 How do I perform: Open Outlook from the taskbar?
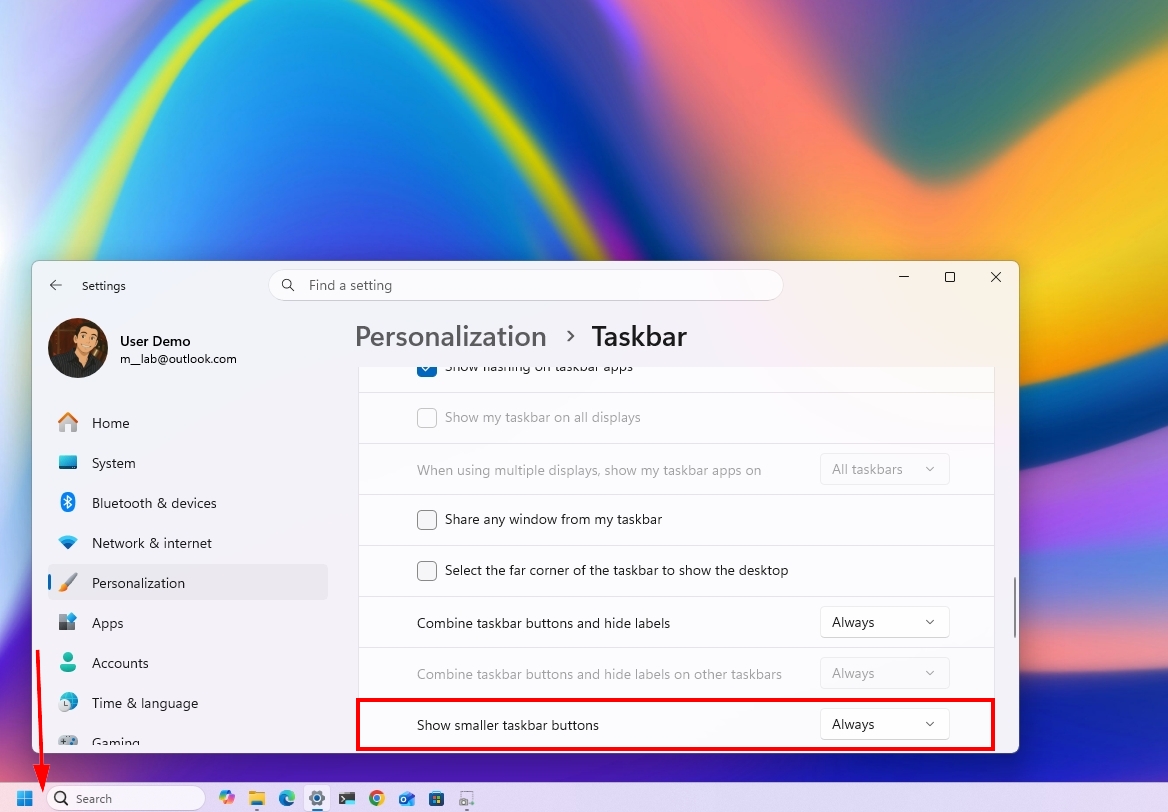click(x=406, y=799)
